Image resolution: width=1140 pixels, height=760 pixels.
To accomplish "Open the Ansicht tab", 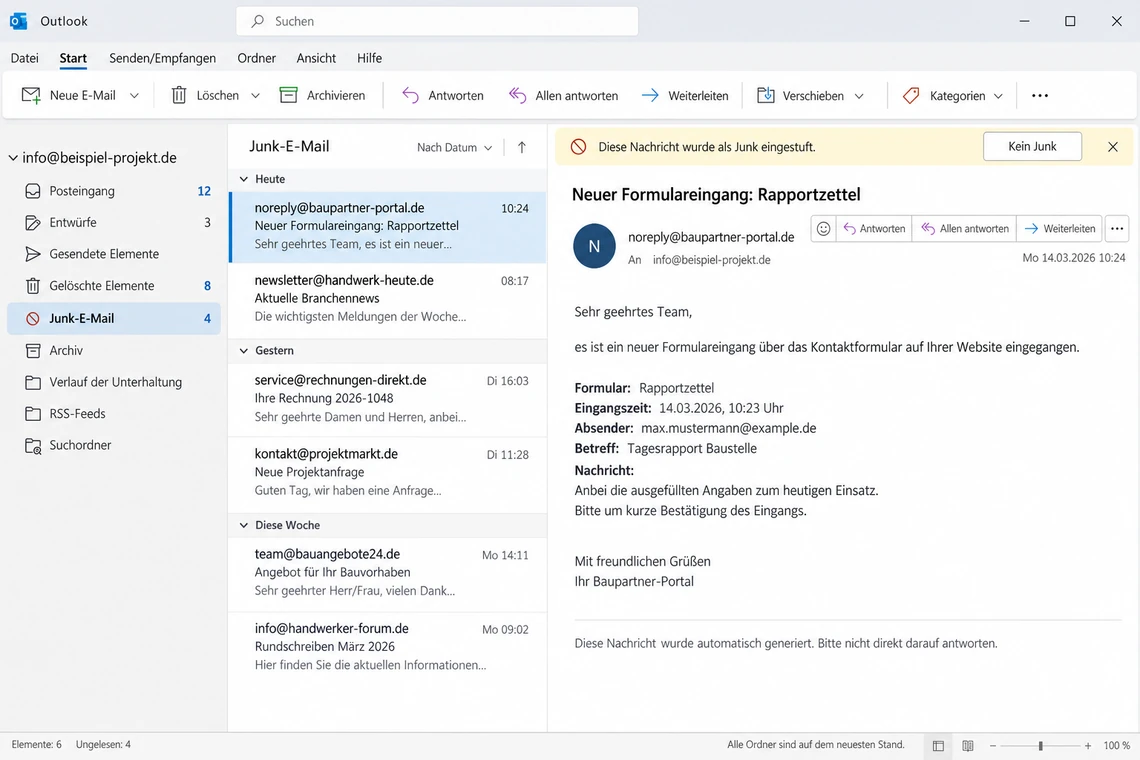I will coord(316,58).
